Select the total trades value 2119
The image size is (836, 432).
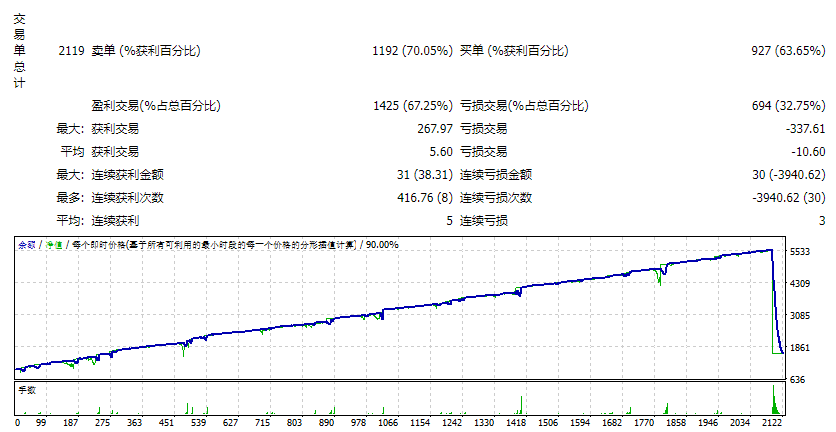[x=71, y=51]
